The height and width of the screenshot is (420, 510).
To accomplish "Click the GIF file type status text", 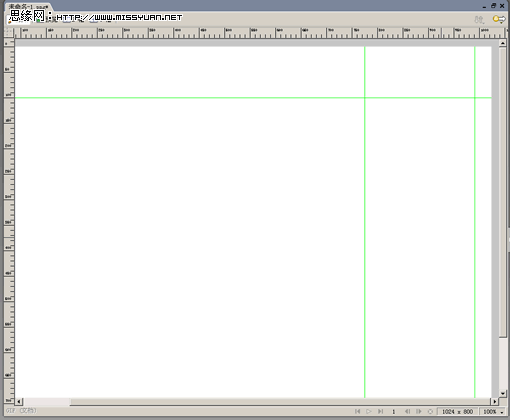I will click(21, 411).
